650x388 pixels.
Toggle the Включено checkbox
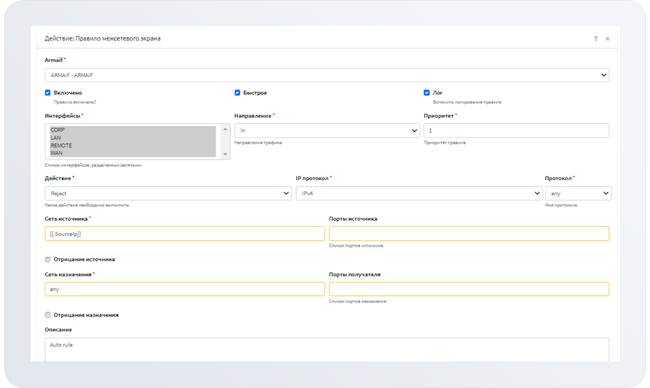click(48, 93)
